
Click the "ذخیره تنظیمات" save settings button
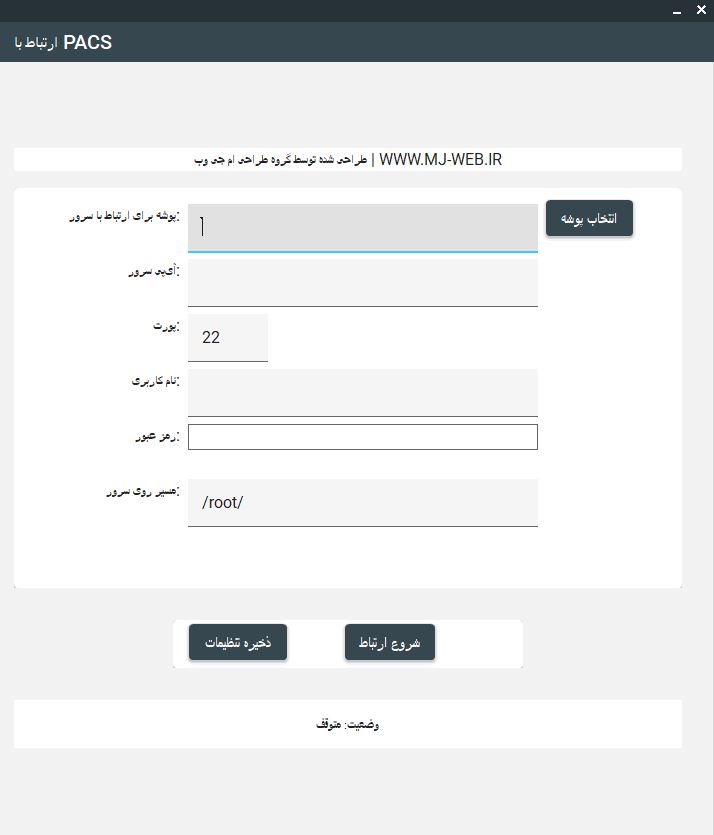click(238, 642)
